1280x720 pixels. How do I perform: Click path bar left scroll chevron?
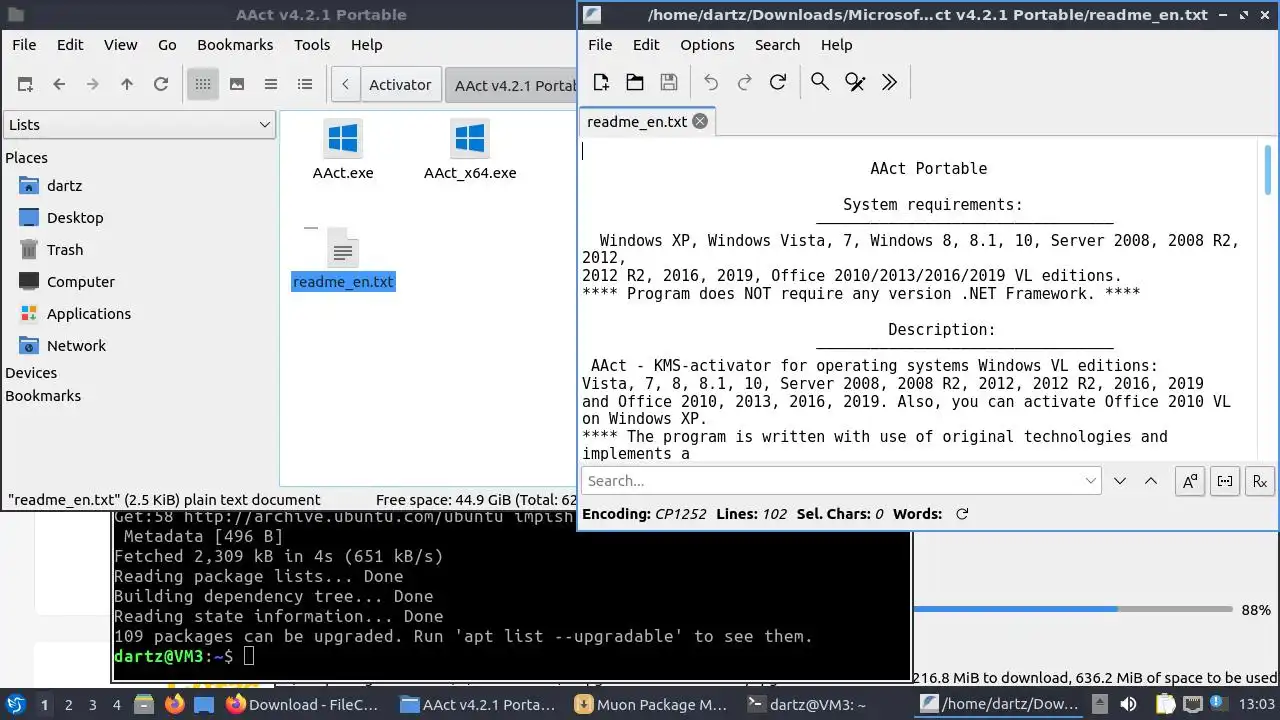pyautogui.click(x=345, y=84)
